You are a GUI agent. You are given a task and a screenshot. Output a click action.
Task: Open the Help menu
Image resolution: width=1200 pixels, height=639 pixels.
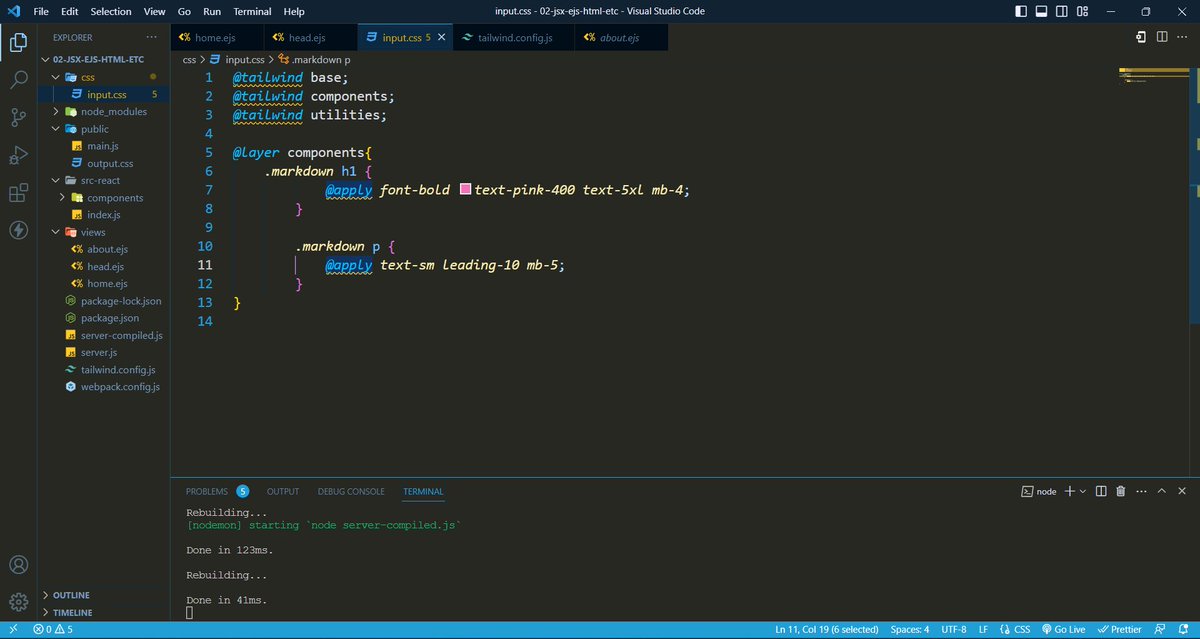(294, 11)
